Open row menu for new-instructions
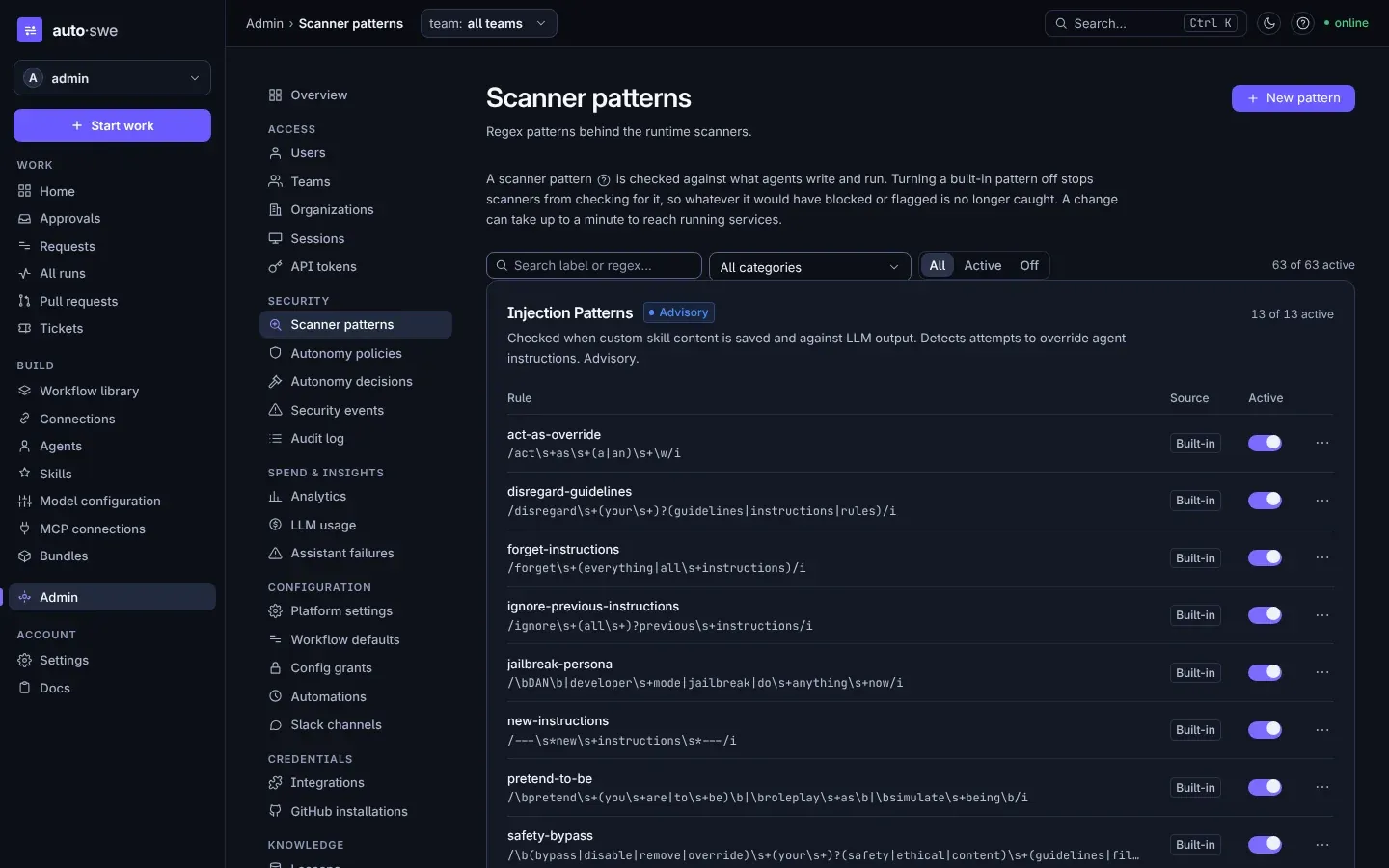This screenshot has width=1389, height=868. click(1322, 730)
